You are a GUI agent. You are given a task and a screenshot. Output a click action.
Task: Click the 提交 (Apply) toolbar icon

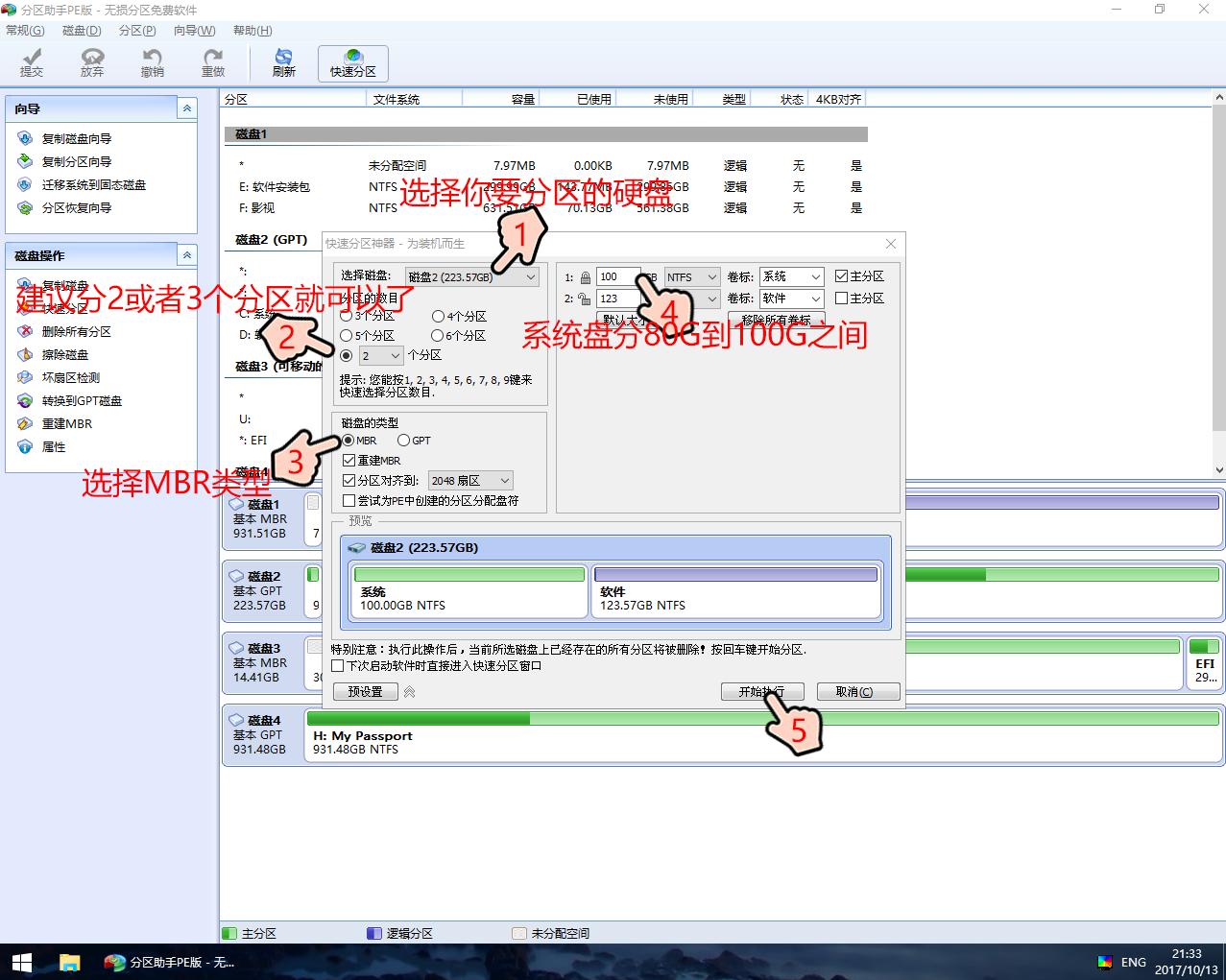tap(32, 62)
